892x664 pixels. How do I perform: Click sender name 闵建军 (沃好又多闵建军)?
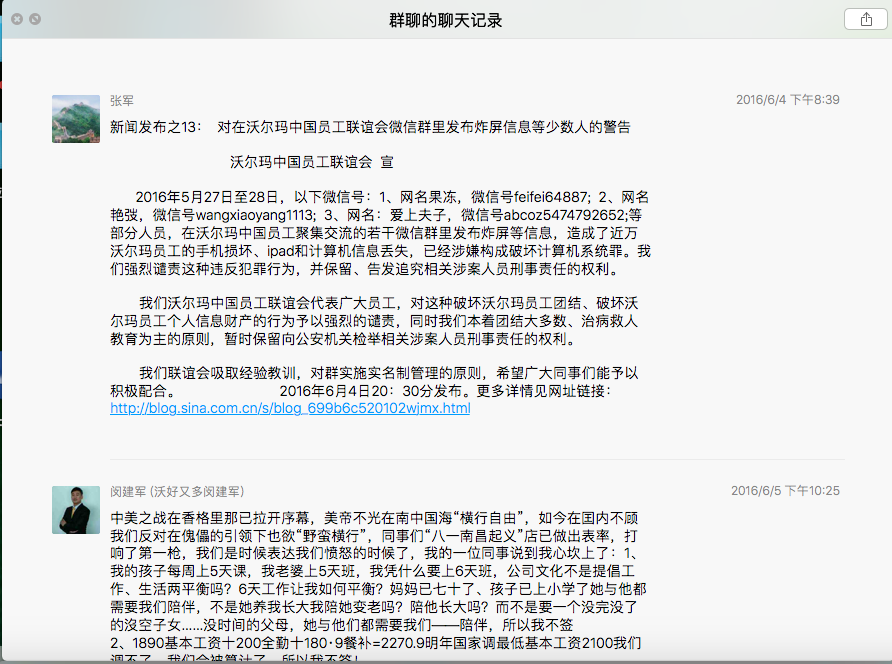click(177, 491)
